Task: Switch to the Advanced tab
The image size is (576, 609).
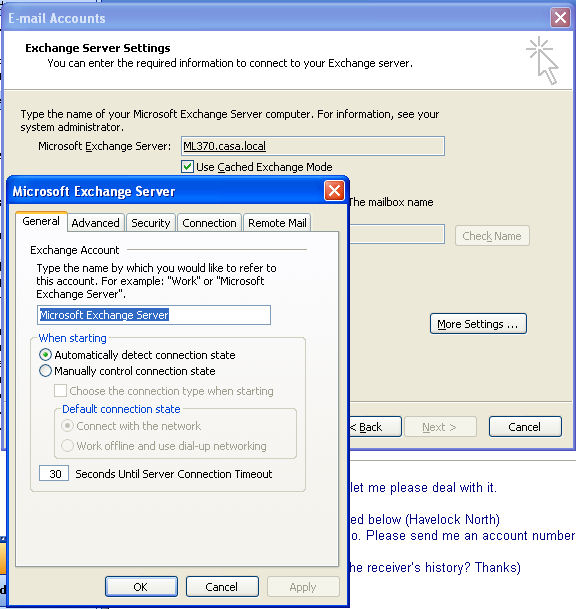Action: [96, 223]
